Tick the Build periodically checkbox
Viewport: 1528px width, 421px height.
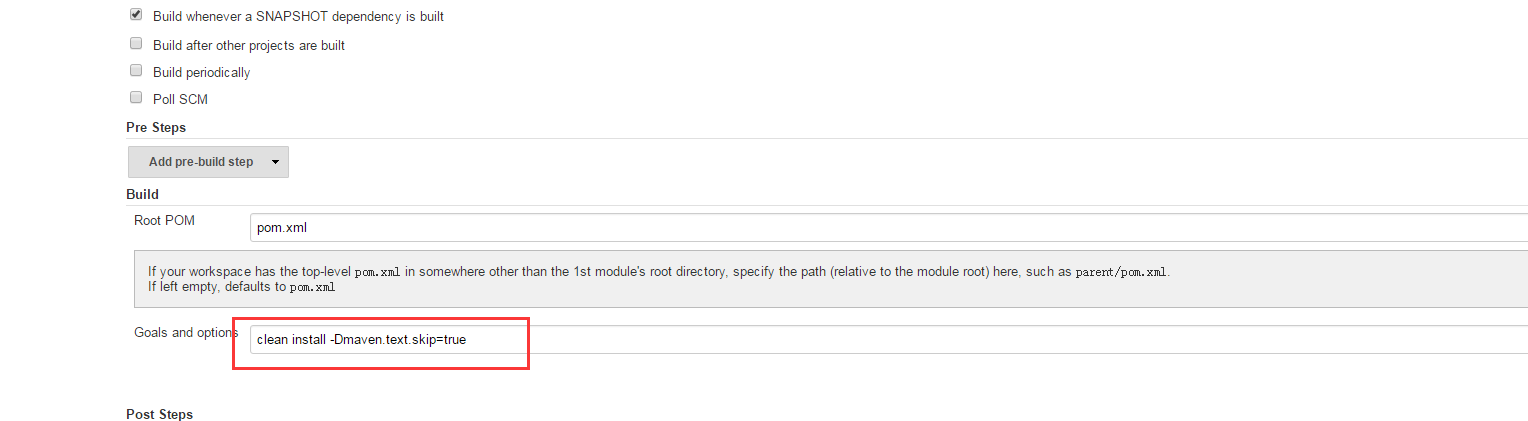[136, 71]
